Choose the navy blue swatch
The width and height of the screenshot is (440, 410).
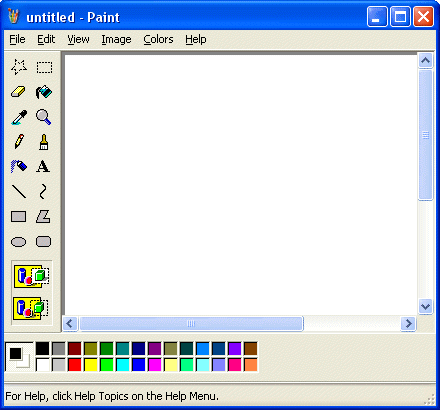coord(139,349)
